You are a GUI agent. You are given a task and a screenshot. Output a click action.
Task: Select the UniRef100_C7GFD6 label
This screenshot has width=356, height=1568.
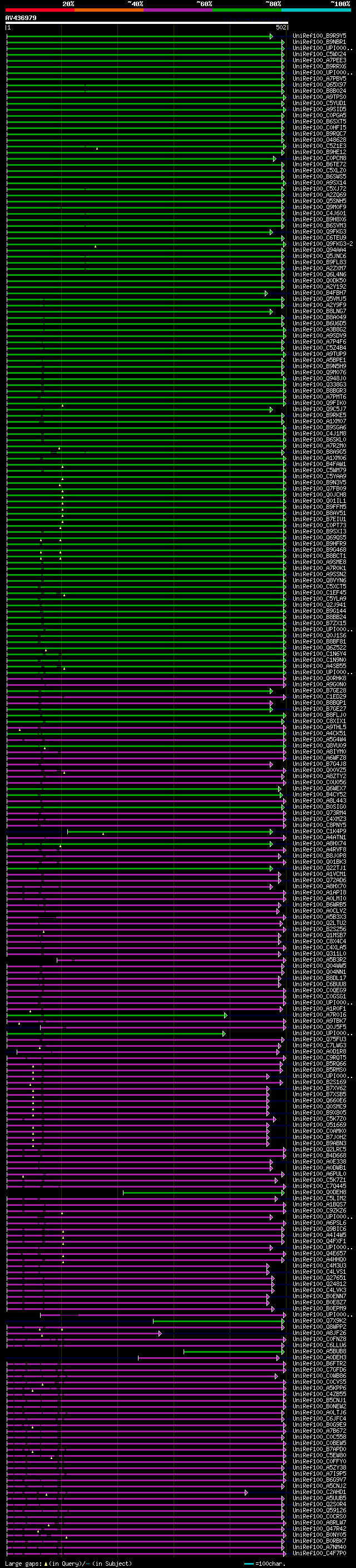click(x=319, y=1369)
